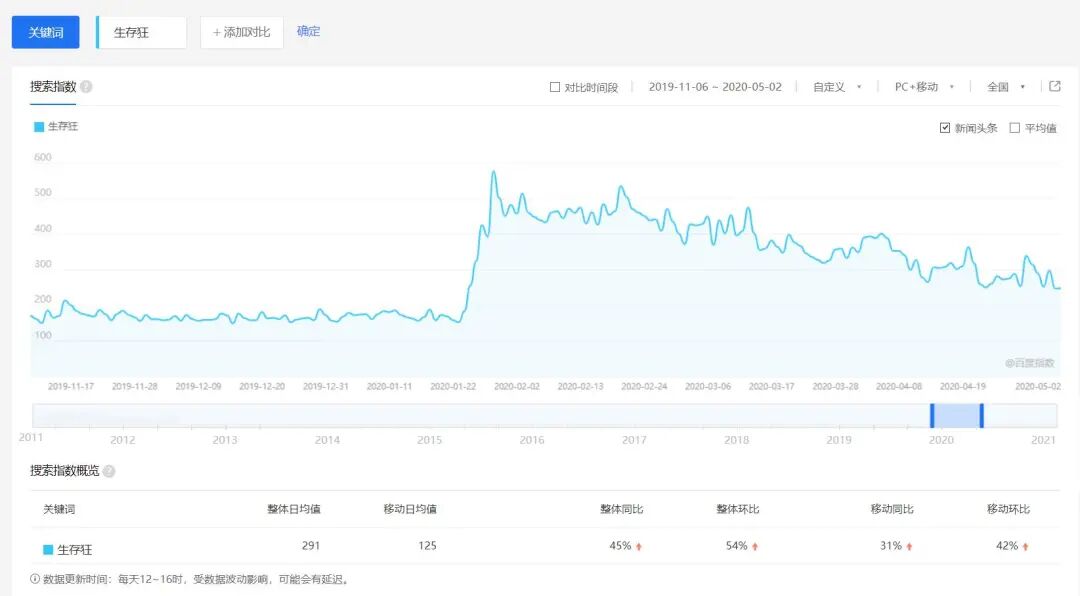Click the 移动环比 red up arrow
The image size is (1080, 596).
pyautogui.click(x=1025, y=546)
